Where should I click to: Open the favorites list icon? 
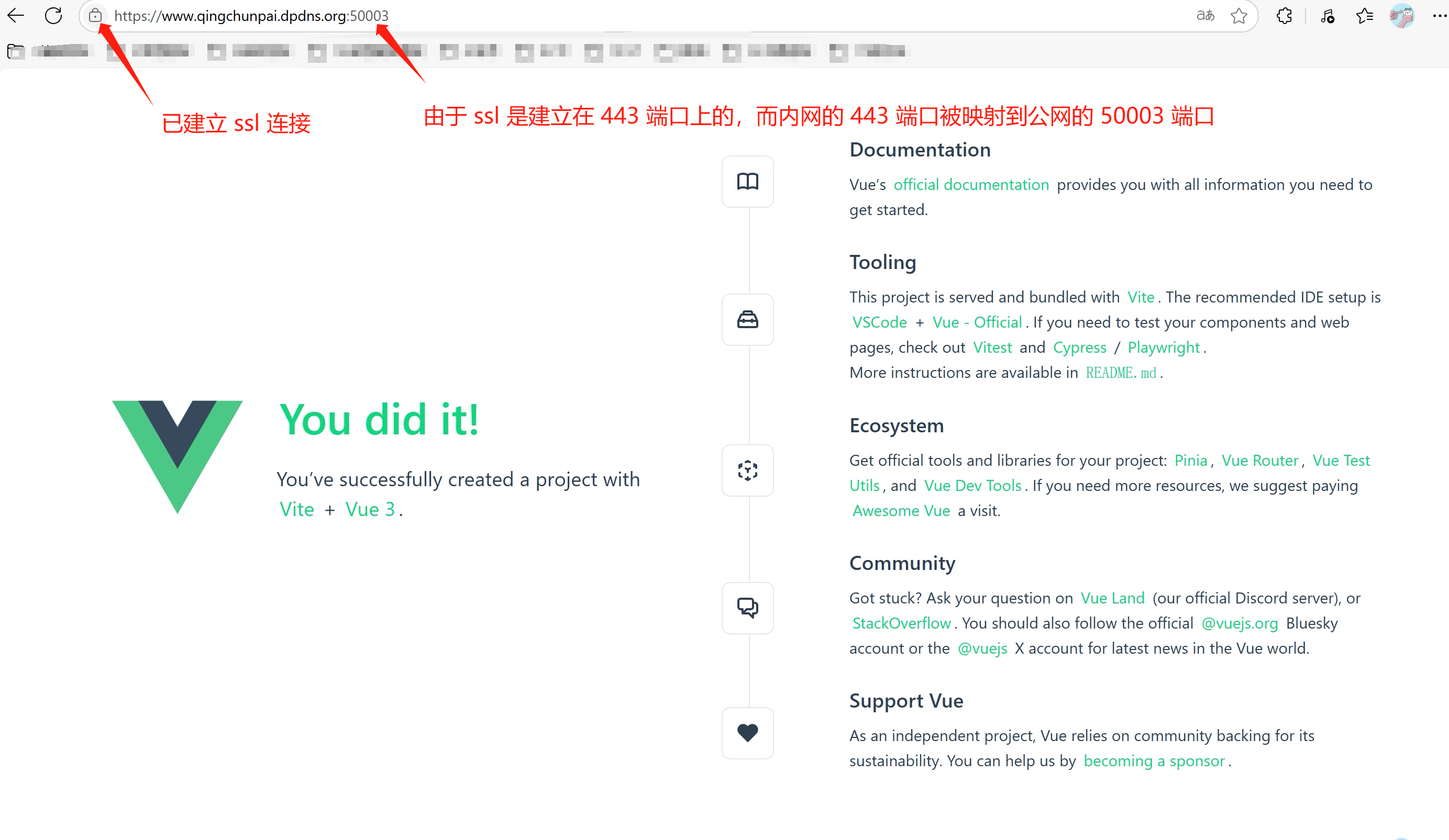pyautogui.click(x=1365, y=16)
